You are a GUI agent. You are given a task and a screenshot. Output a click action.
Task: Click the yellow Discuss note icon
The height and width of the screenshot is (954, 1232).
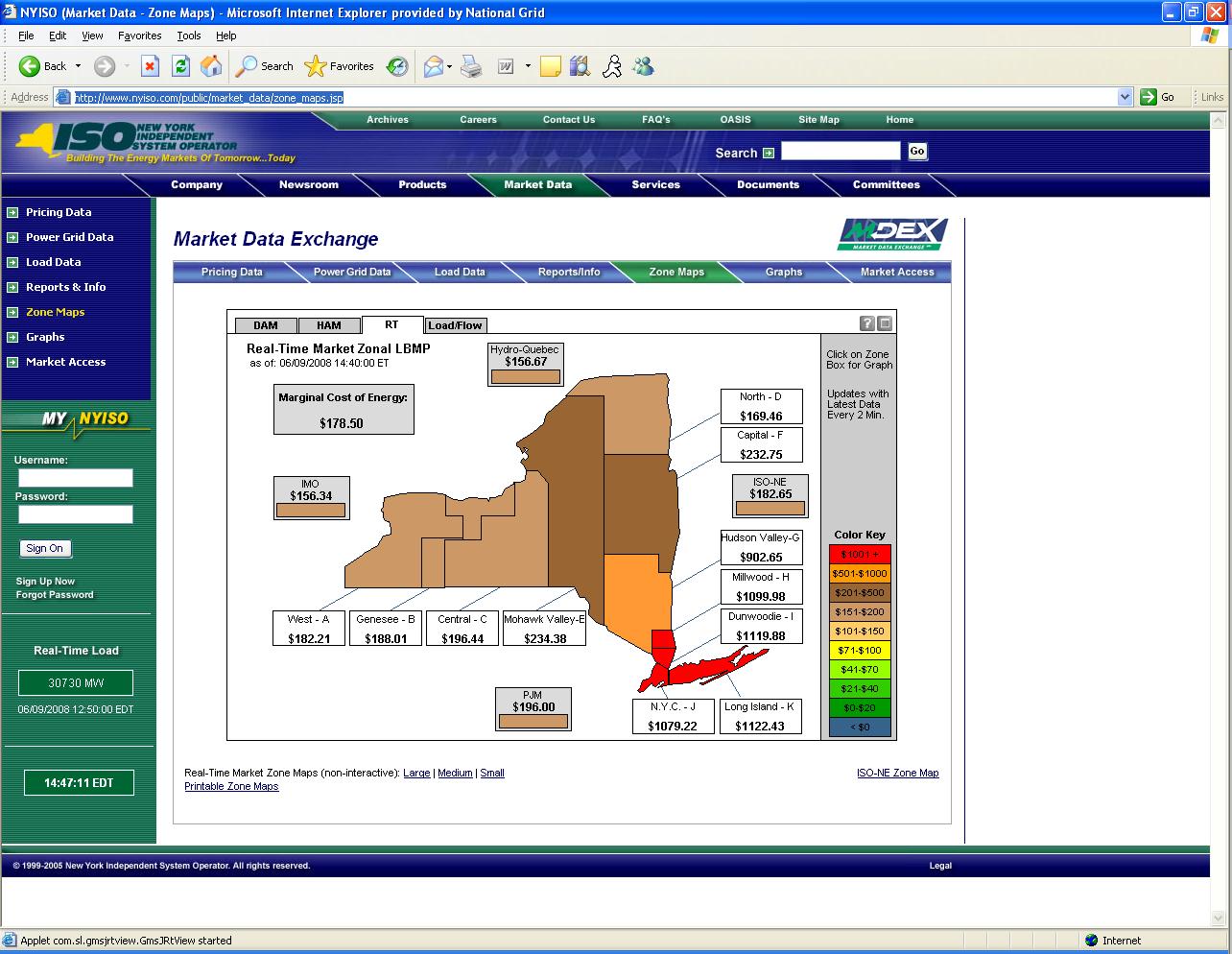coord(550,66)
